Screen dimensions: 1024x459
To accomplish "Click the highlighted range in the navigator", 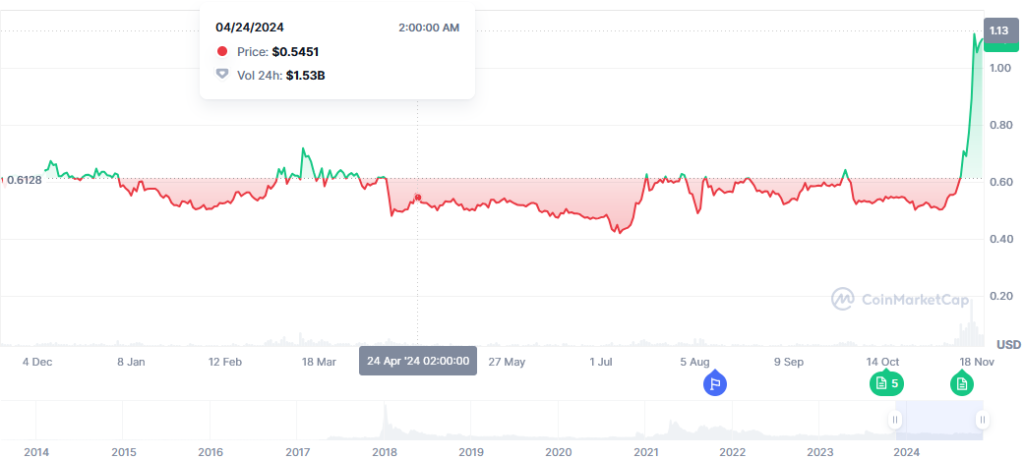I will coord(940,420).
